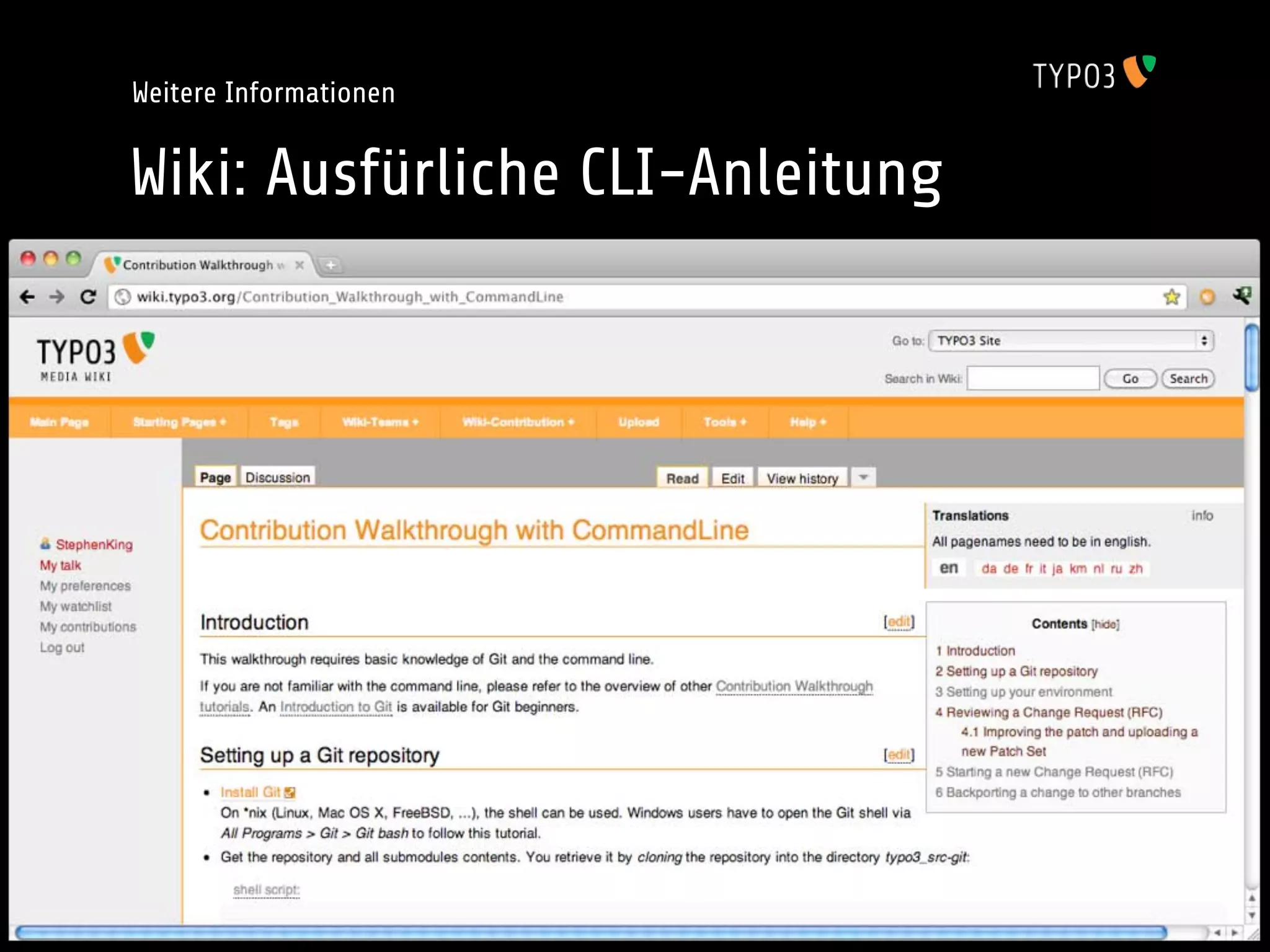The image size is (1270, 952).
Task: Switch to the ja translation
Action: click(1057, 569)
